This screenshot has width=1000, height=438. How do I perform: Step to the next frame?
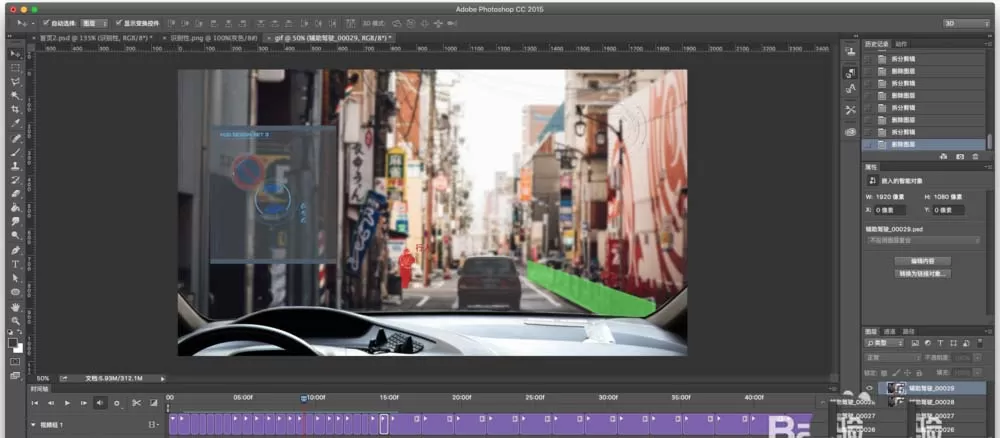click(84, 403)
